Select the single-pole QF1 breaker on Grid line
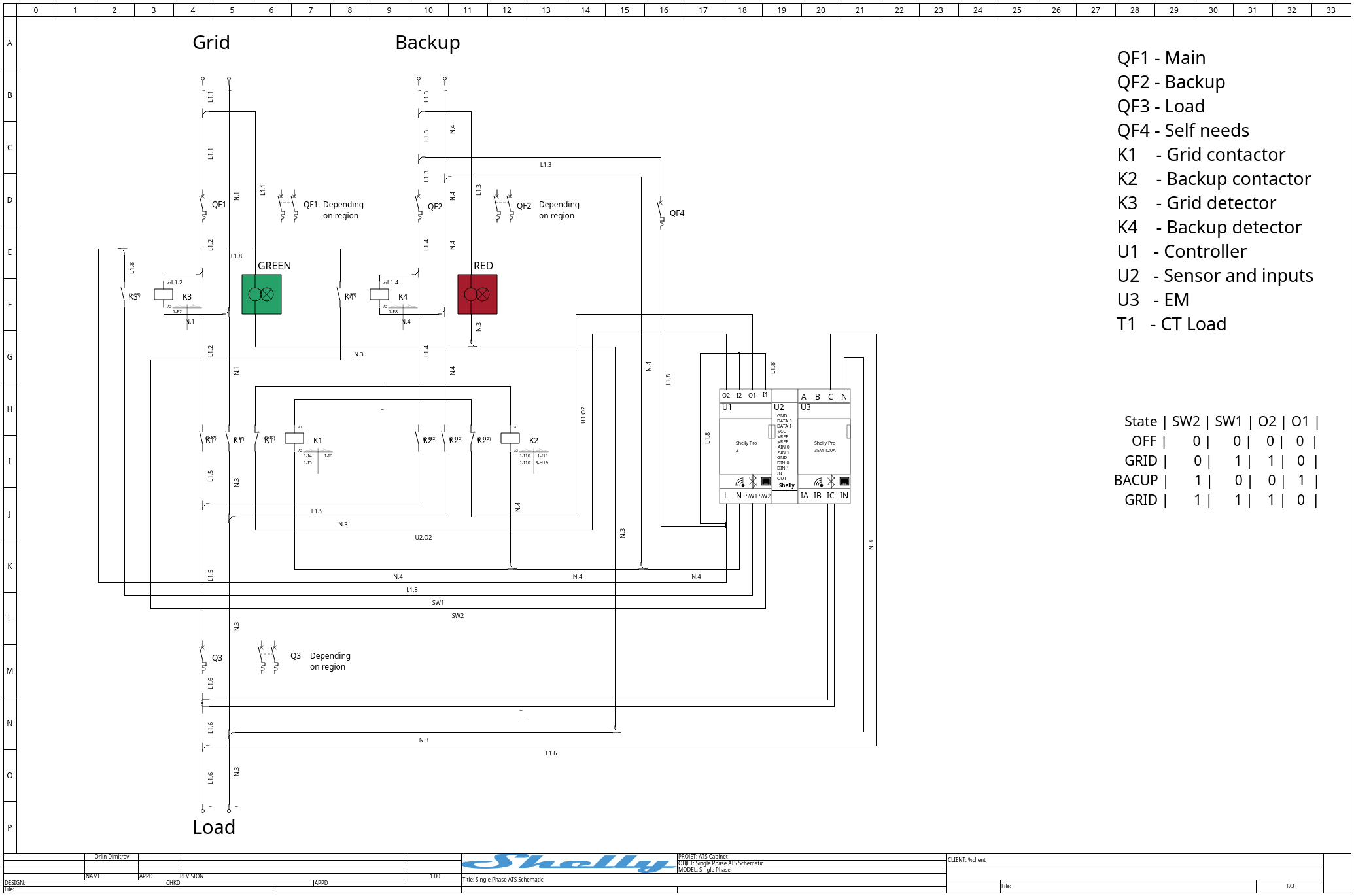This screenshot has width=1354, height=896. click(203, 206)
